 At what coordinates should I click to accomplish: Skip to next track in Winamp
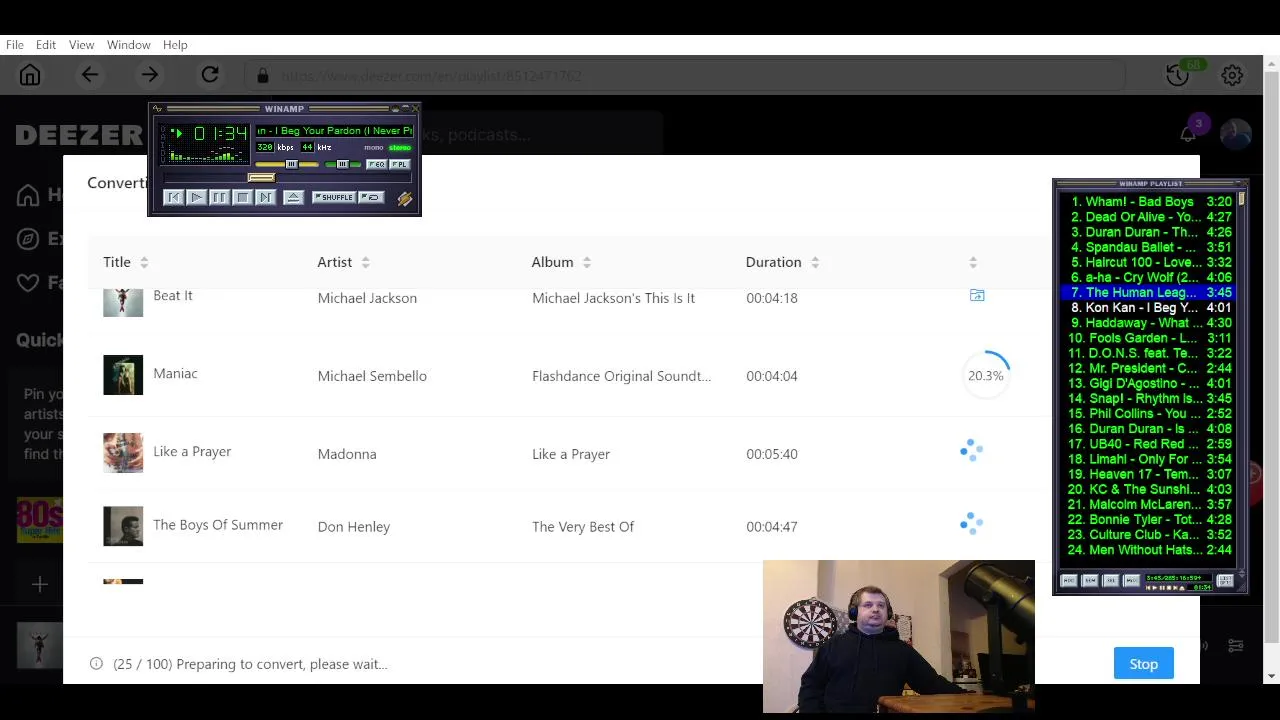264,197
